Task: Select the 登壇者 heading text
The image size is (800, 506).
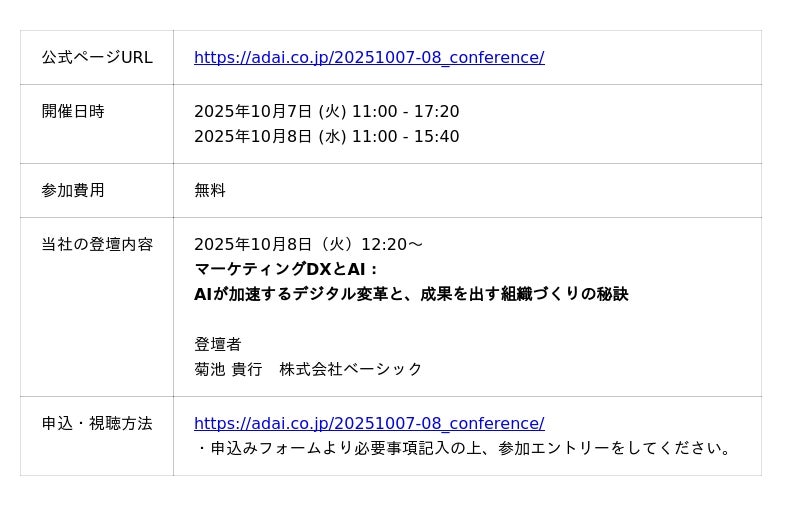Action: [x=218, y=345]
